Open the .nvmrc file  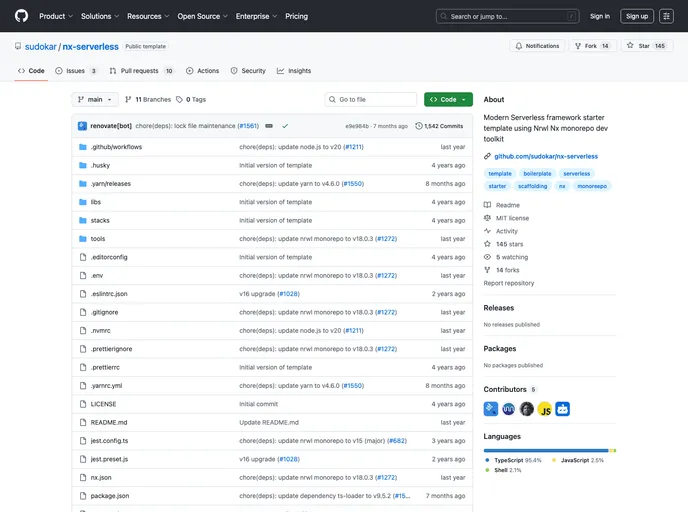click(100, 331)
